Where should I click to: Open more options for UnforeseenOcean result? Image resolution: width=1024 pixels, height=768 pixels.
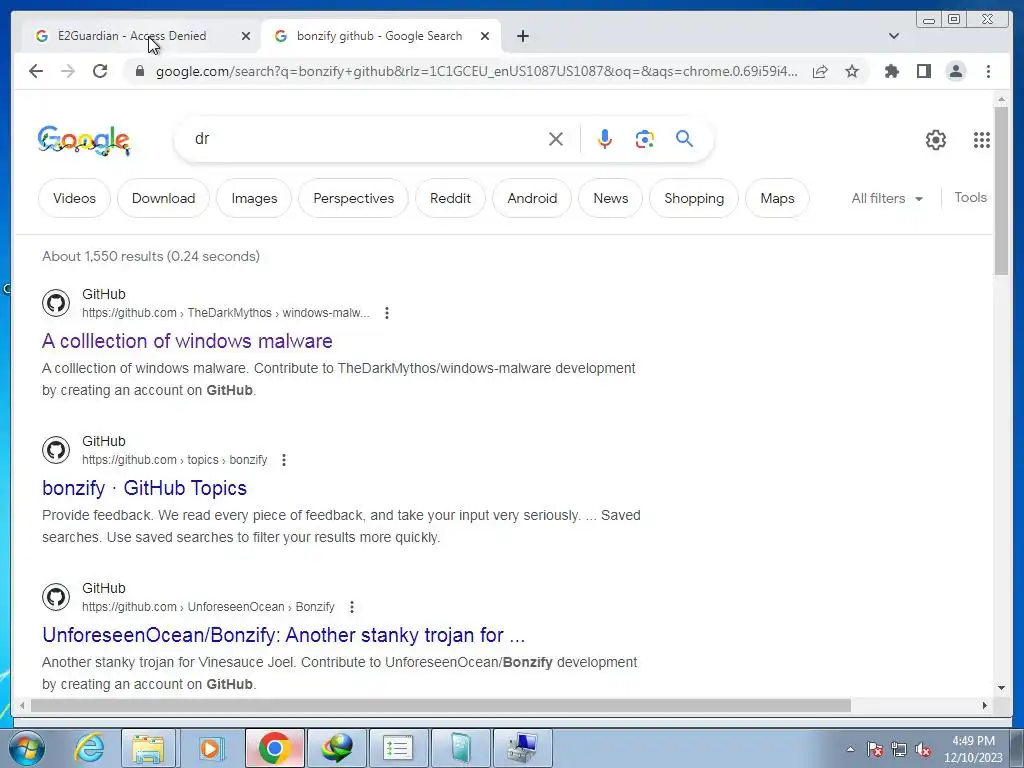(351, 607)
